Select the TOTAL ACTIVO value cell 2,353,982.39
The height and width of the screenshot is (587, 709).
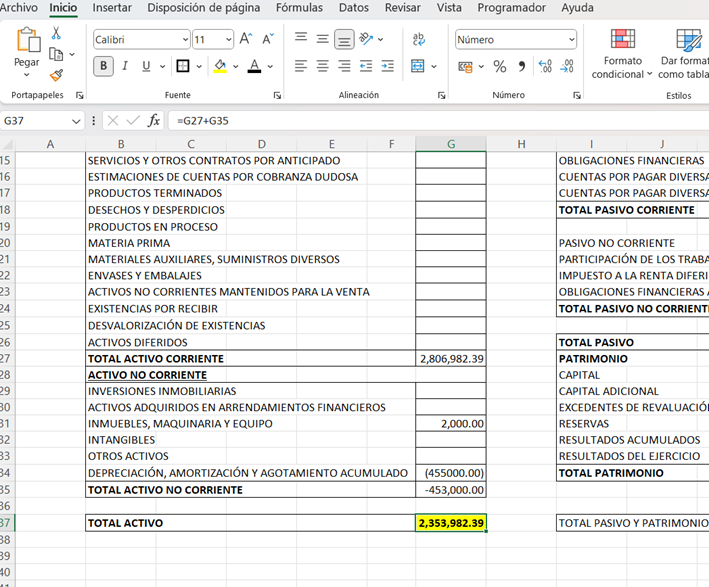451,523
